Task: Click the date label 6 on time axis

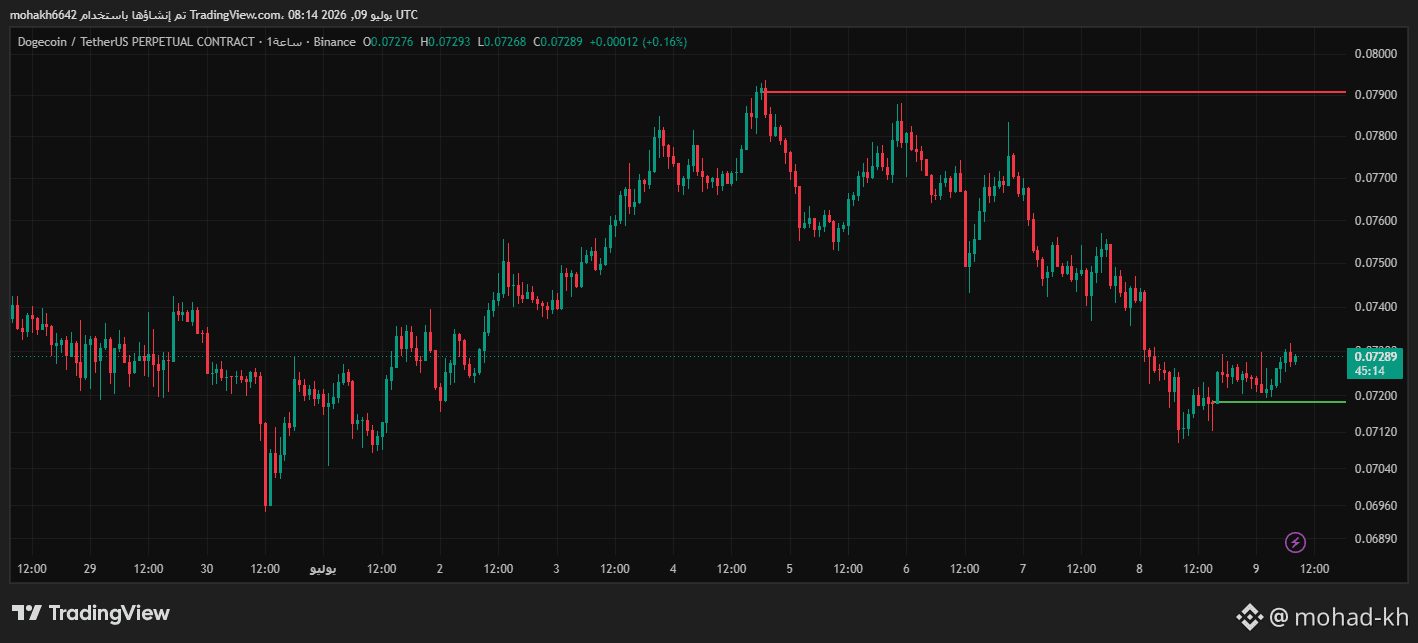Action: pos(906,569)
